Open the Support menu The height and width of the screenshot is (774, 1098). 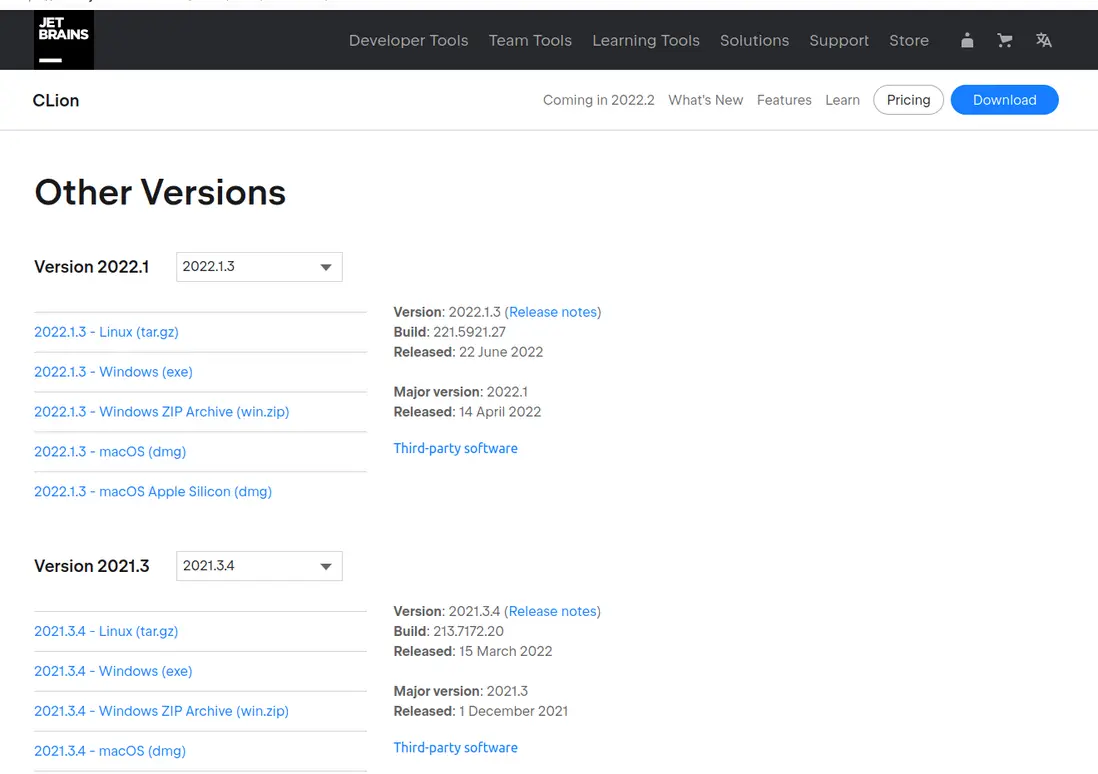click(x=839, y=41)
